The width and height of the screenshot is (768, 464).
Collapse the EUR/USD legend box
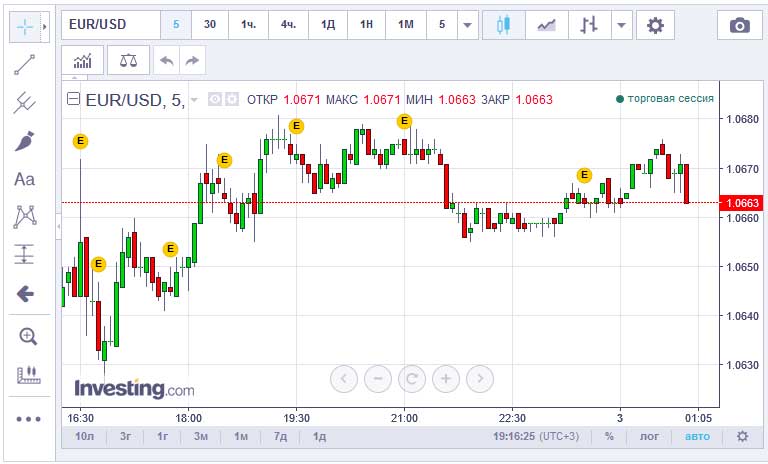[73, 99]
